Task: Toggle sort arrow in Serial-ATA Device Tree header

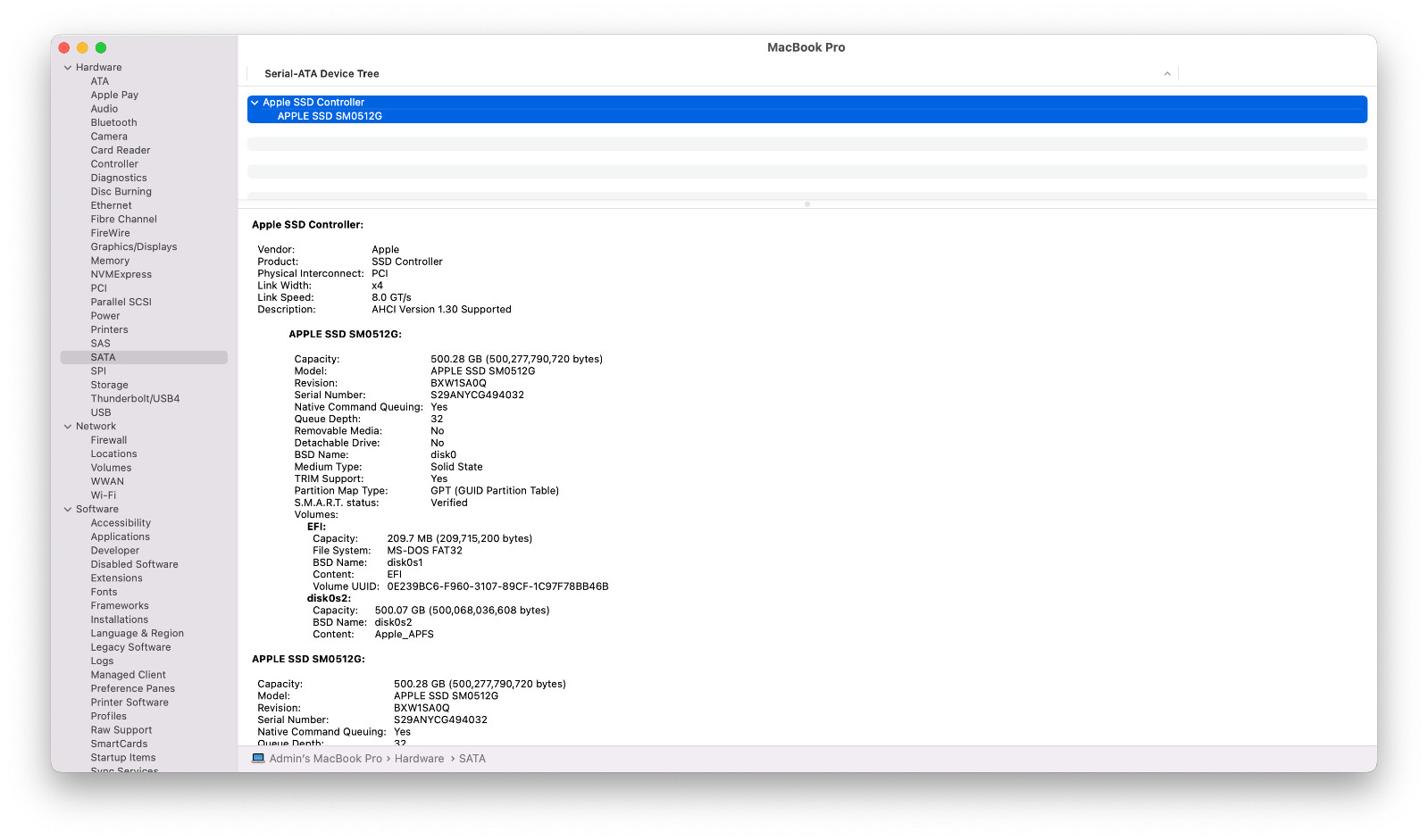Action: coord(1167,74)
